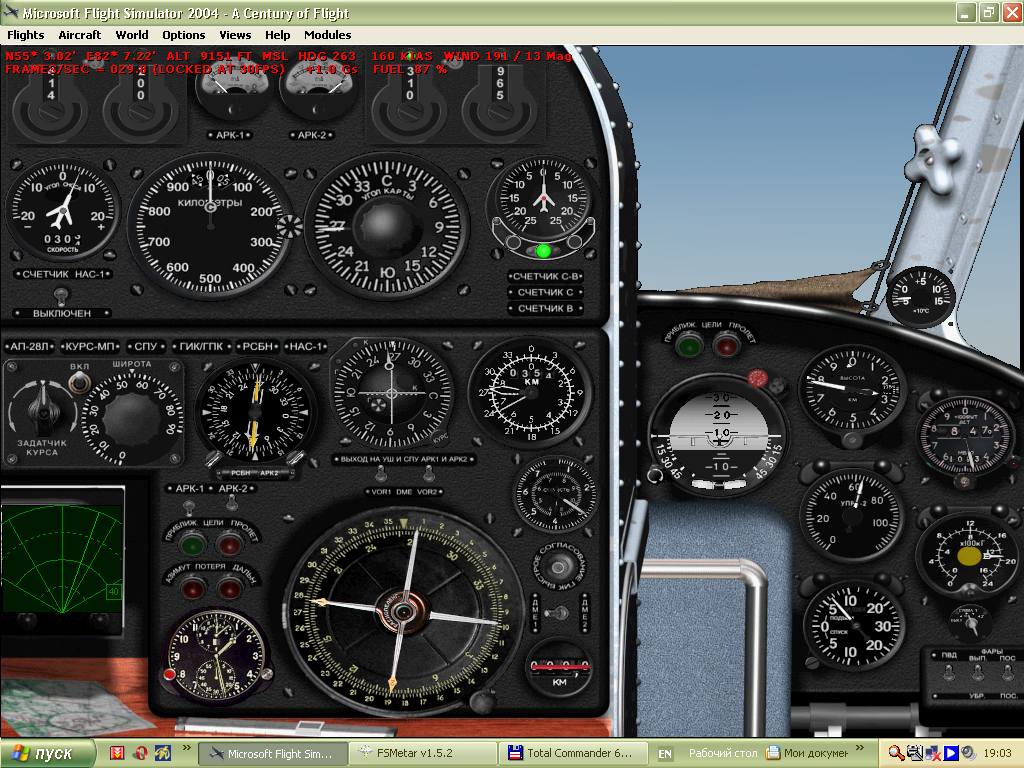Click the small KM distance counter
This screenshot has height=768, width=1024.
560,669
